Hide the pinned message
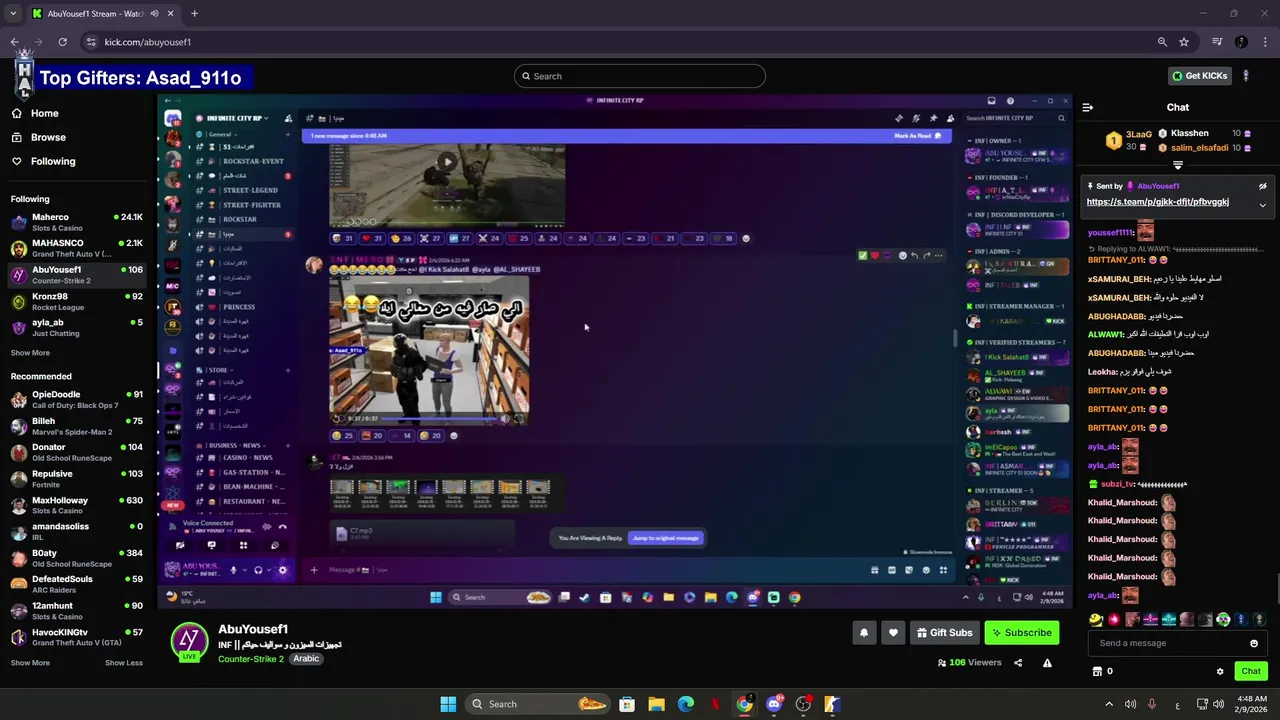This screenshot has width=1280, height=720. [1262, 186]
